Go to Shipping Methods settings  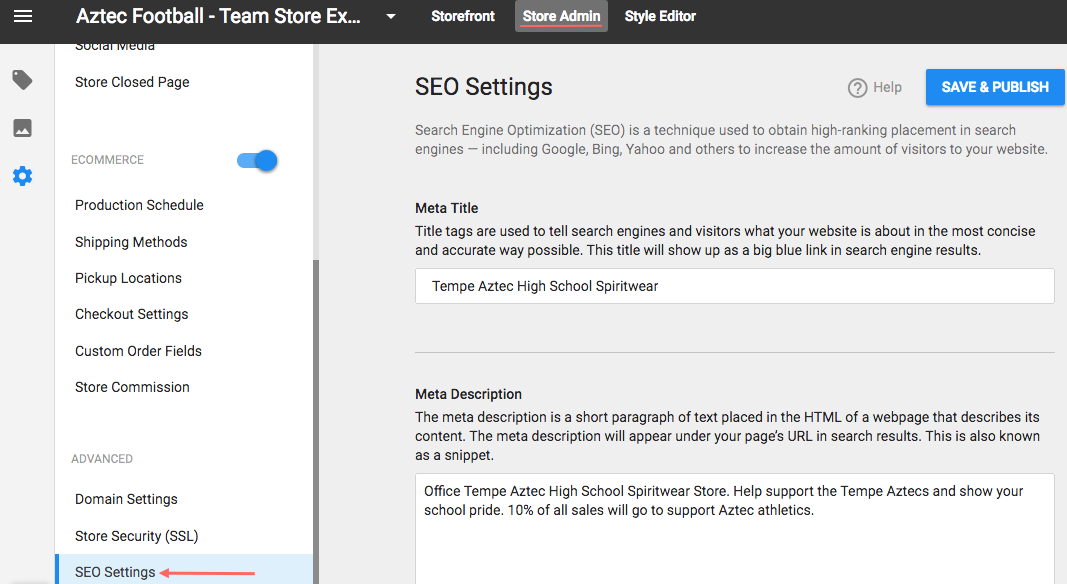(x=131, y=242)
